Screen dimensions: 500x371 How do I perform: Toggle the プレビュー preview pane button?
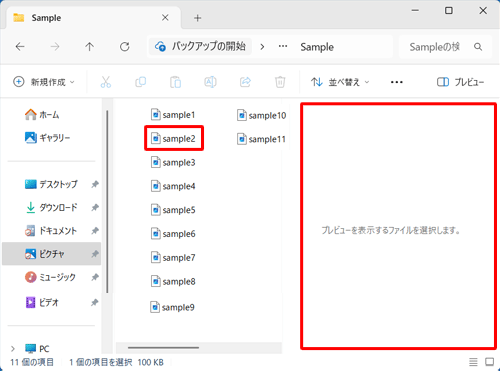coord(461,82)
